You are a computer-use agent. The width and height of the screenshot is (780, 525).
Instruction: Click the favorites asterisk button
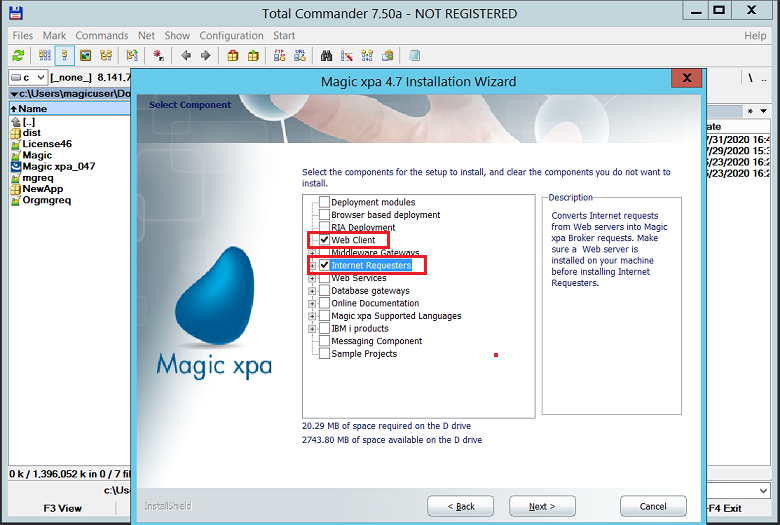(750, 111)
